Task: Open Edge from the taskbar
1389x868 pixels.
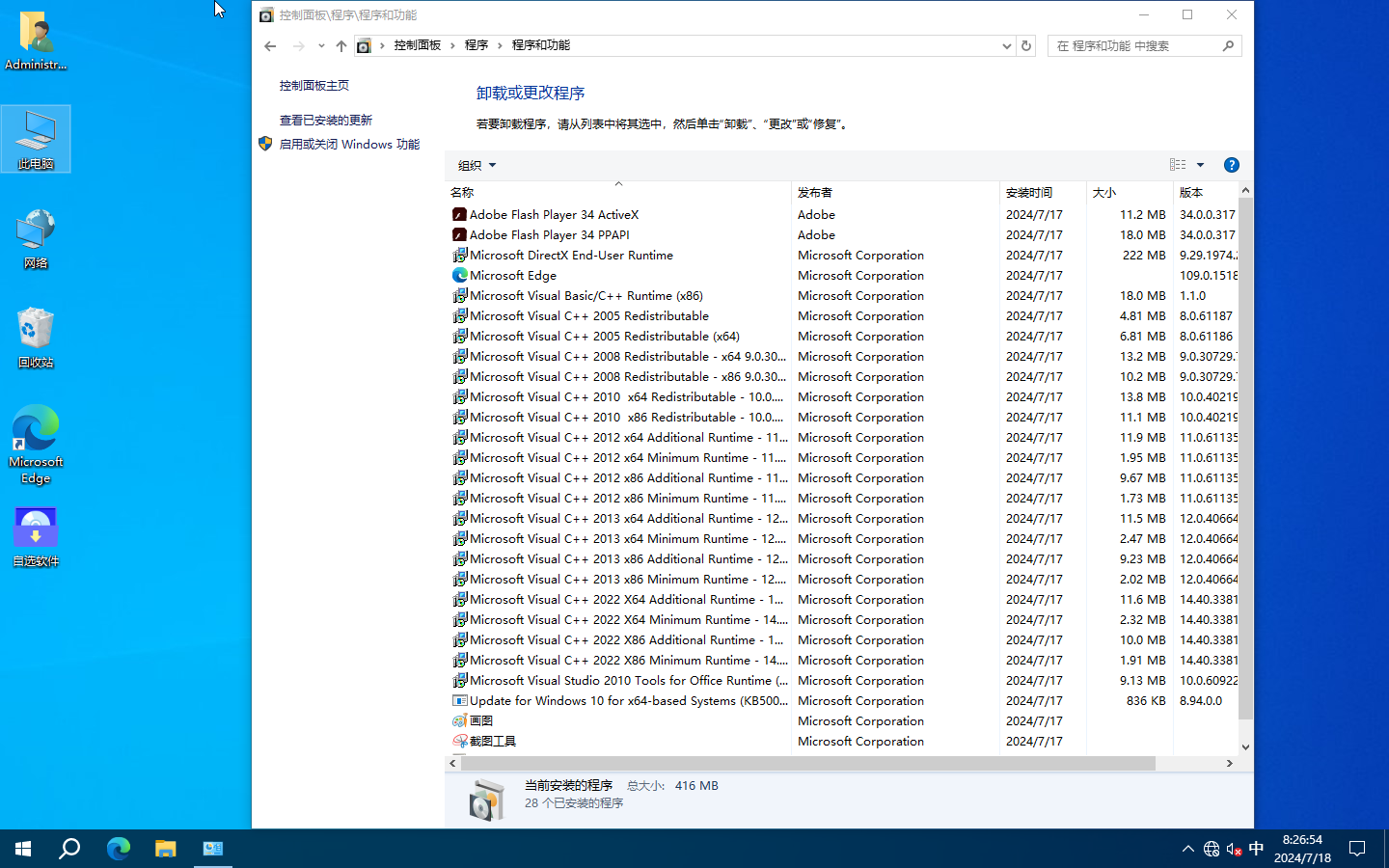Action: (x=118, y=849)
